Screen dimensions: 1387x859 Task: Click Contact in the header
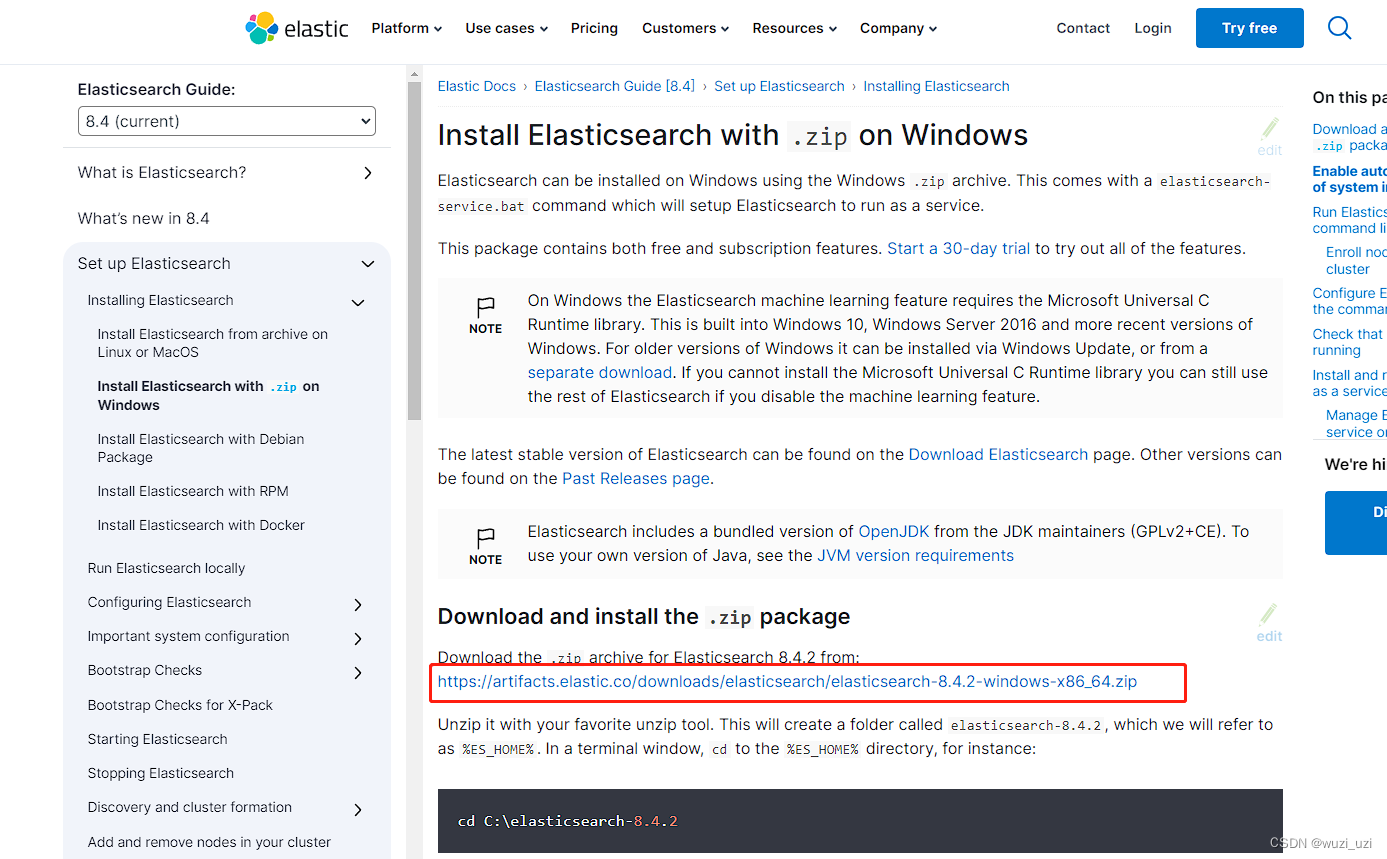(x=1083, y=28)
